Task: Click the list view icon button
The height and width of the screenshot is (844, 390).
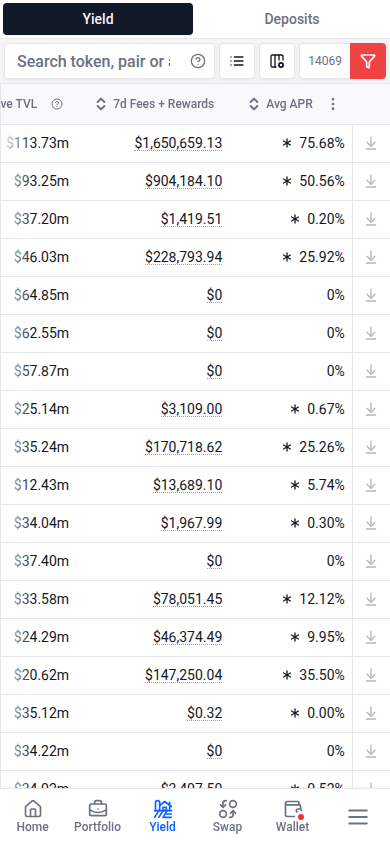Action: pyautogui.click(x=237, y=61)
